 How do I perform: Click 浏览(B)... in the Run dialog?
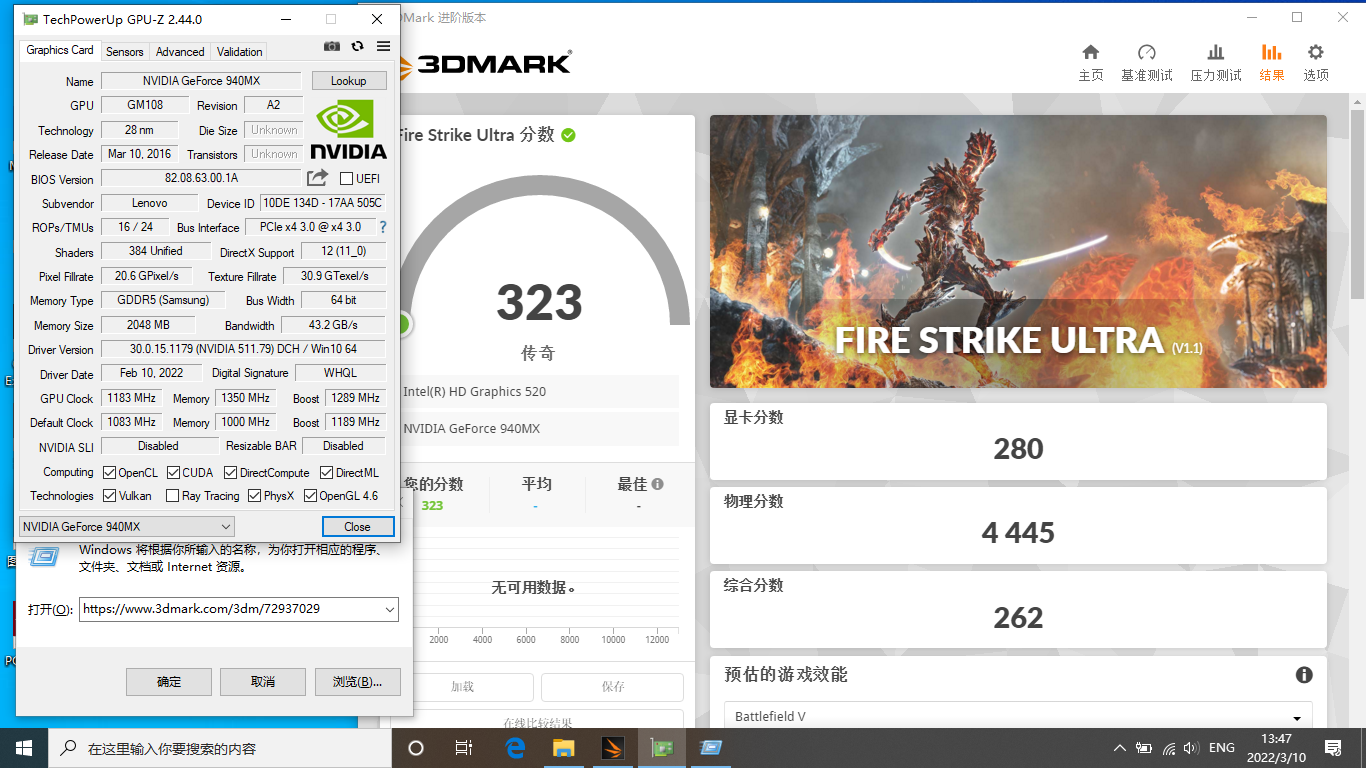click(358, 682)
